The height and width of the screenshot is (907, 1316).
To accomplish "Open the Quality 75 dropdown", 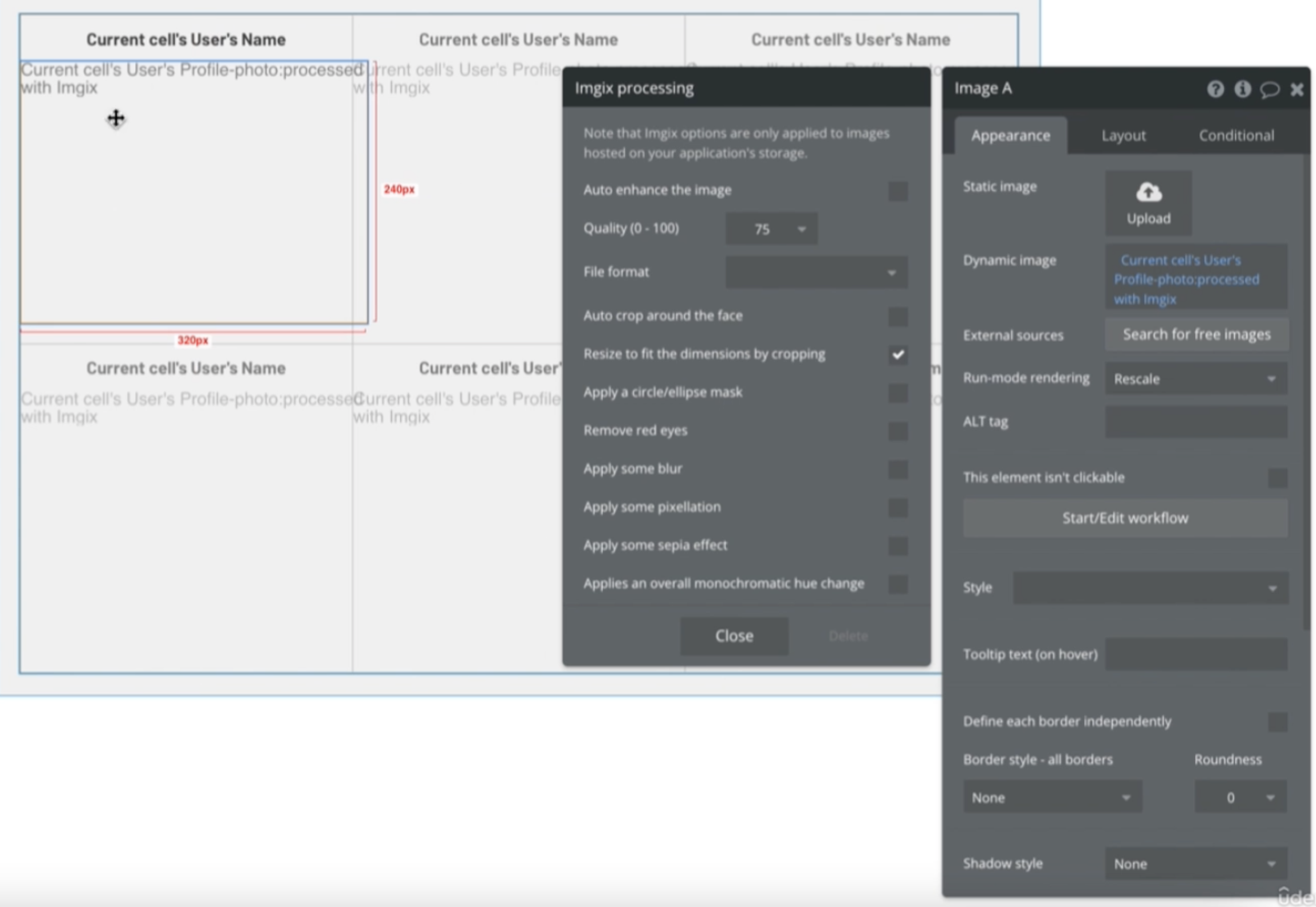I will click(771, 229).
